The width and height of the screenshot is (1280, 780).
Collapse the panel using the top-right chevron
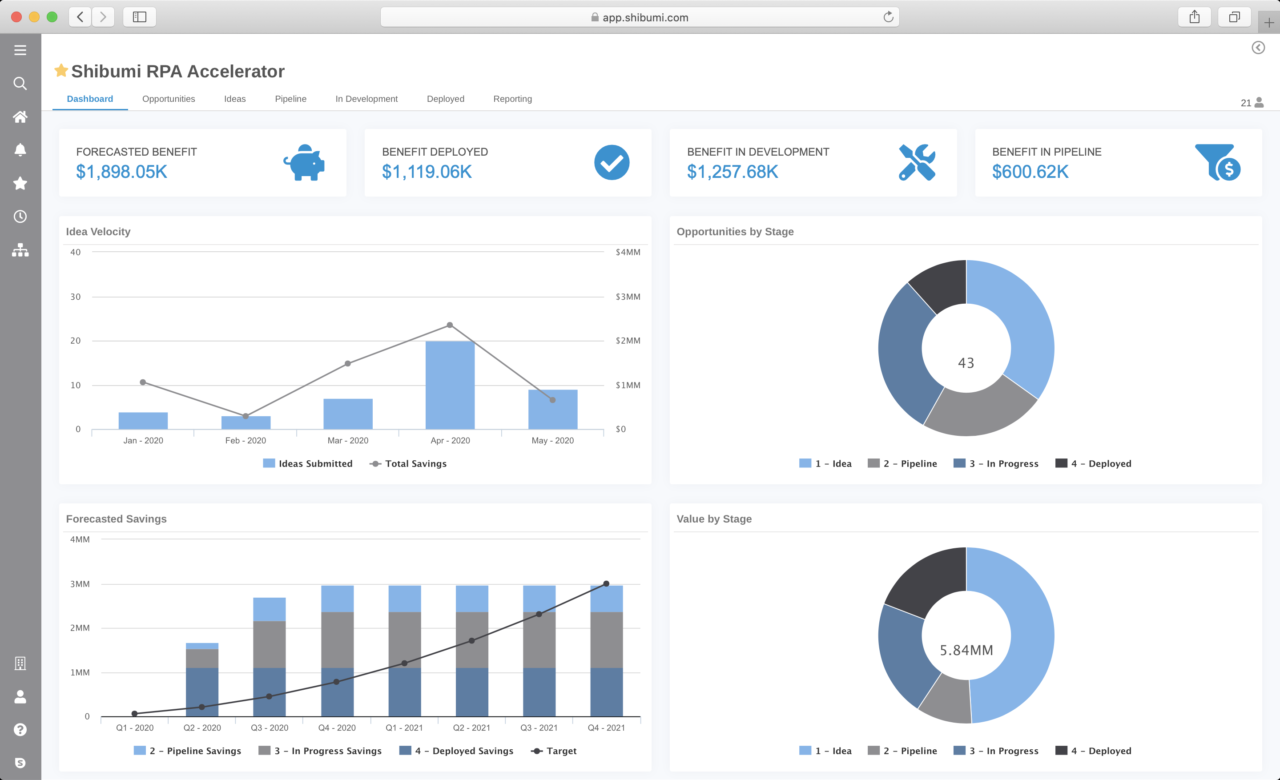(x=1258, y=47)
